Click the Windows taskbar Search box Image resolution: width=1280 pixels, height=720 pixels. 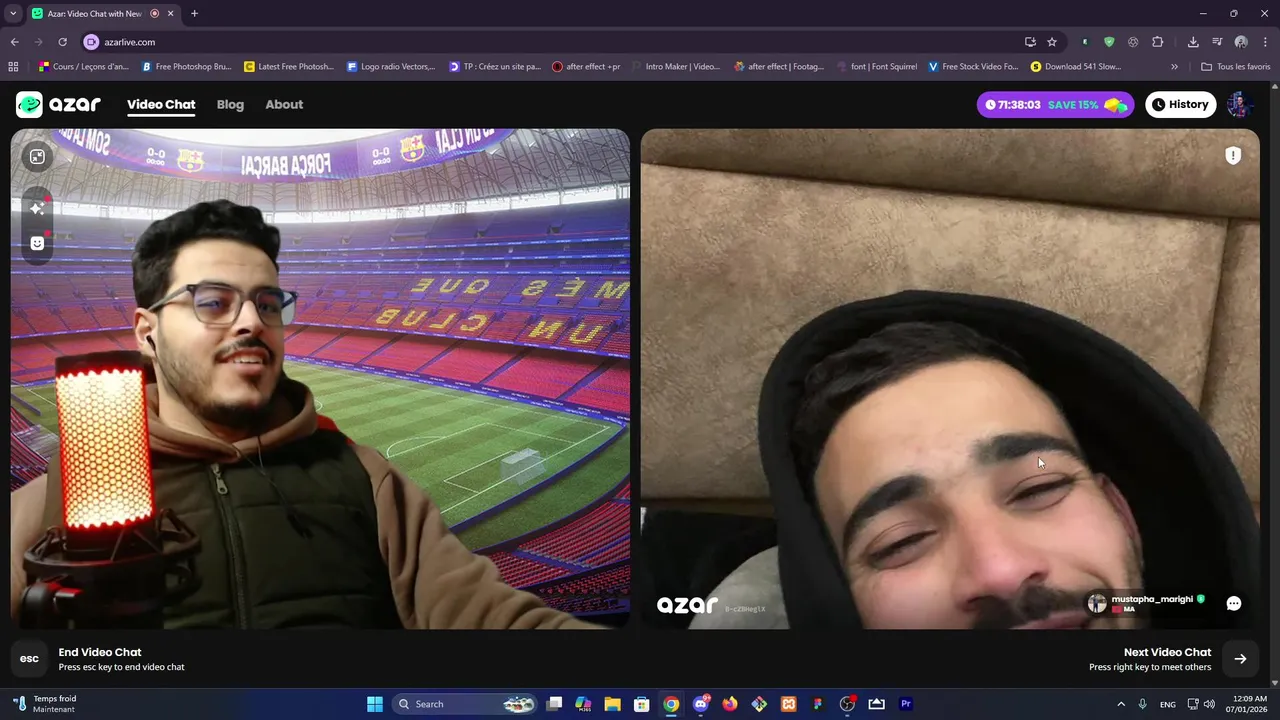pyautogui.click(x=463, y=704)
